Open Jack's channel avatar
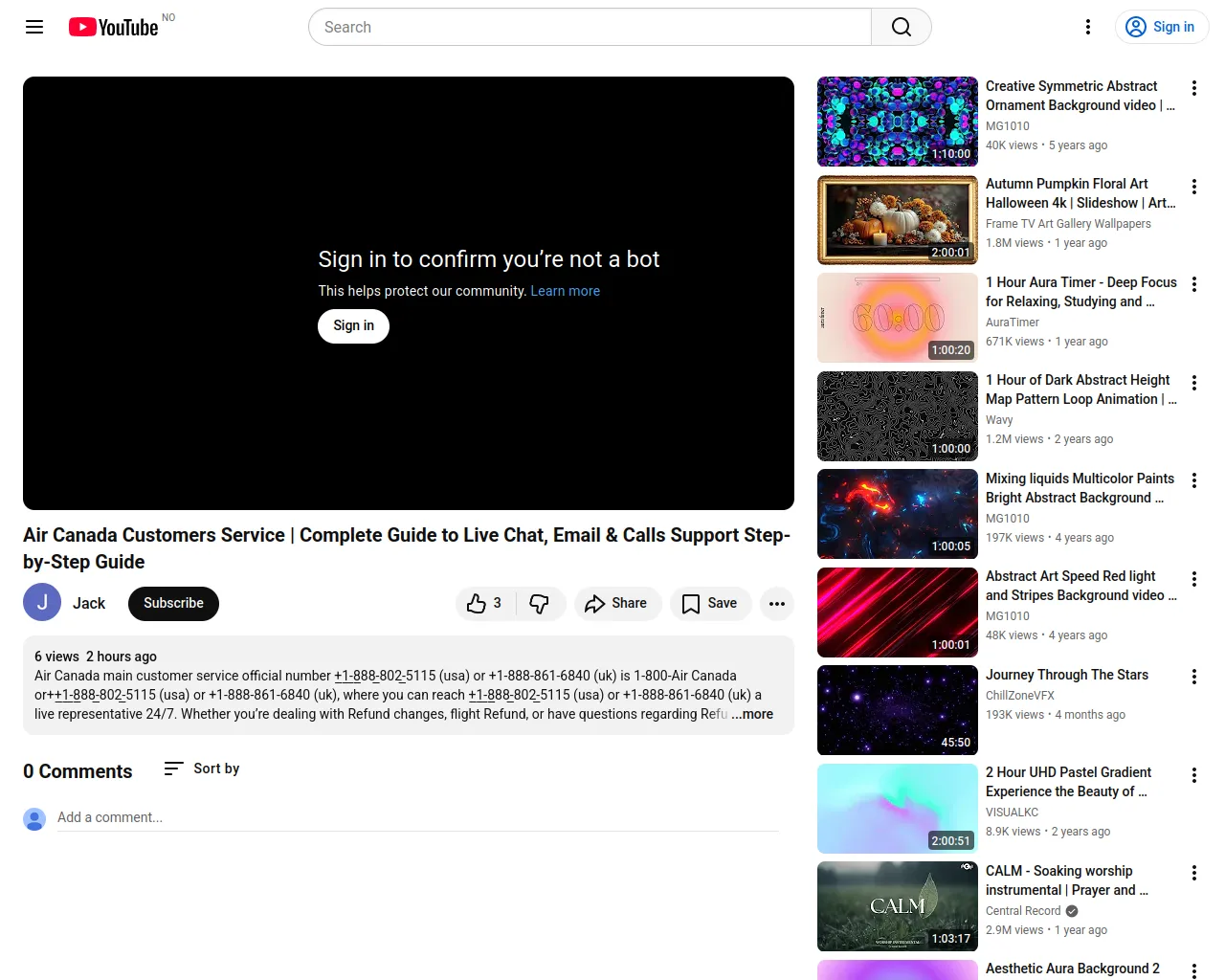1225x980 pixels. coord(42,603)
